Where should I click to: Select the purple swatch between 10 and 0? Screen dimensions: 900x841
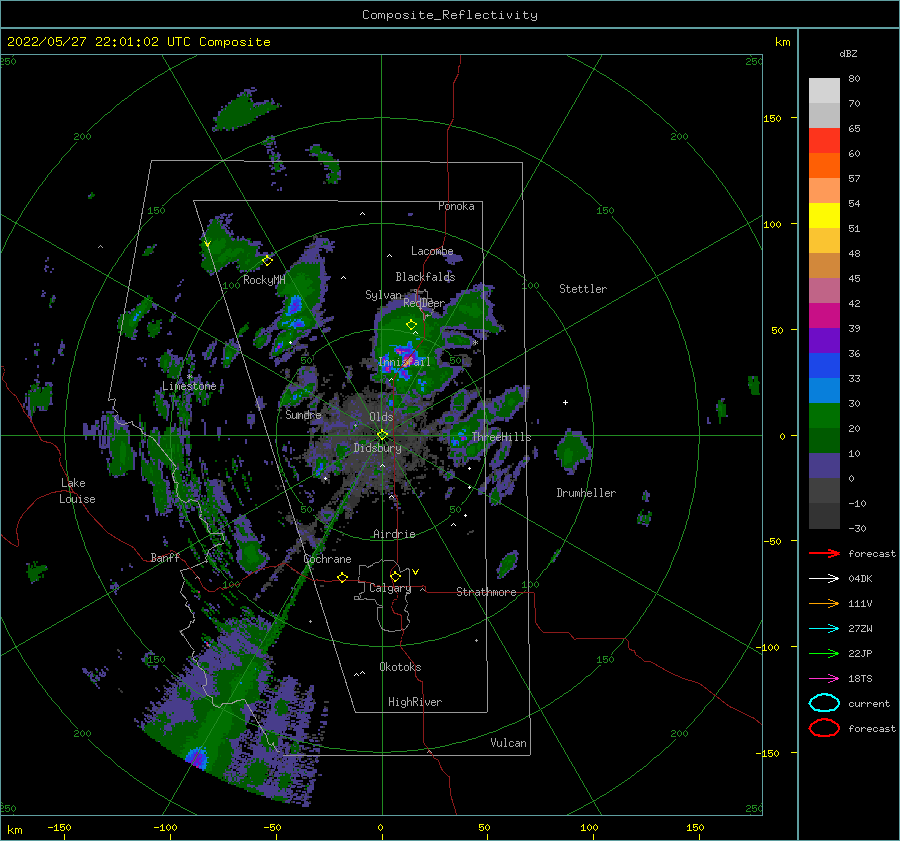[x=824, y=465]
